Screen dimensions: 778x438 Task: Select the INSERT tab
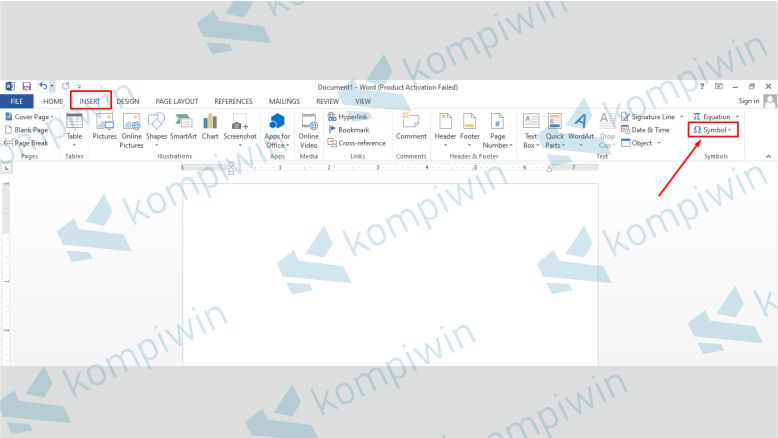point(90,101)
